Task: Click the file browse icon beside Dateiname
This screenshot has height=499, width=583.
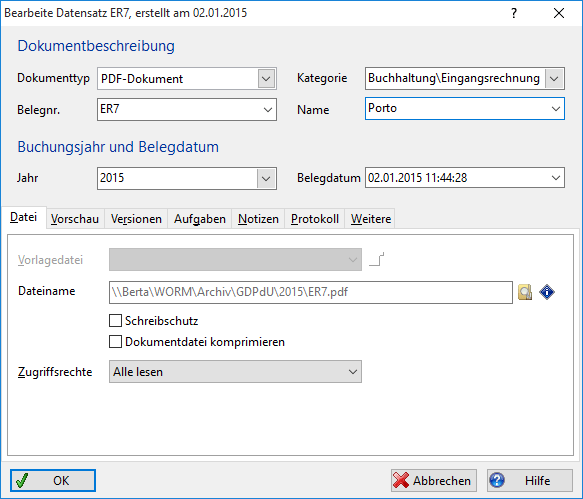Action: [x=525, y=292]
